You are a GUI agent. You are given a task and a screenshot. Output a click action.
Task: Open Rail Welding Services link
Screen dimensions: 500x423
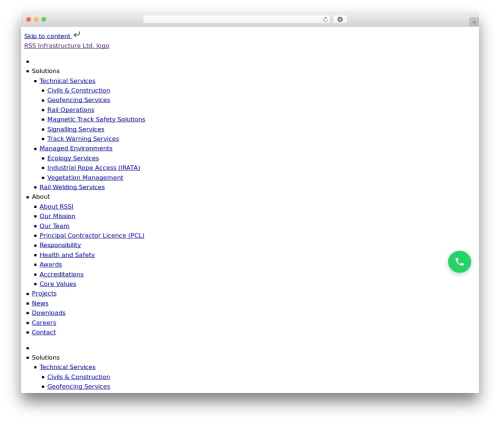[x=72, y=187]
